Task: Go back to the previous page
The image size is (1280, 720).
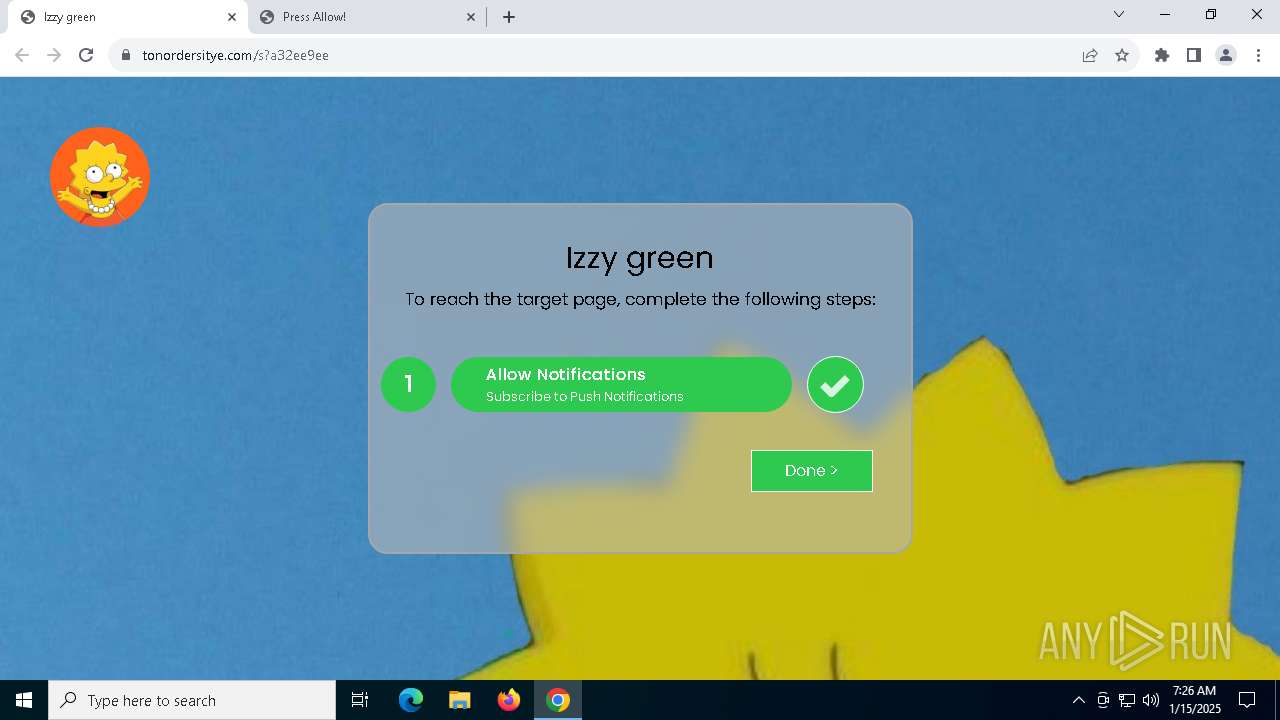Action: (x=22, y=55)
